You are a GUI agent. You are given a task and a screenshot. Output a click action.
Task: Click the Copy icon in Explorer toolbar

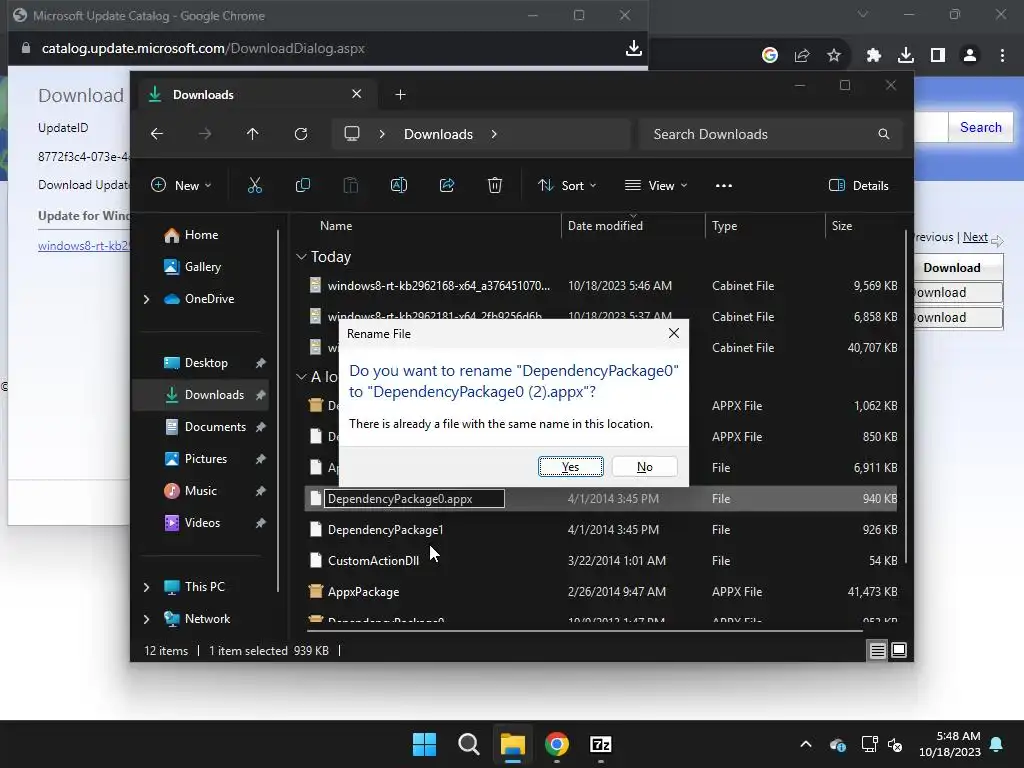[302, 185]
